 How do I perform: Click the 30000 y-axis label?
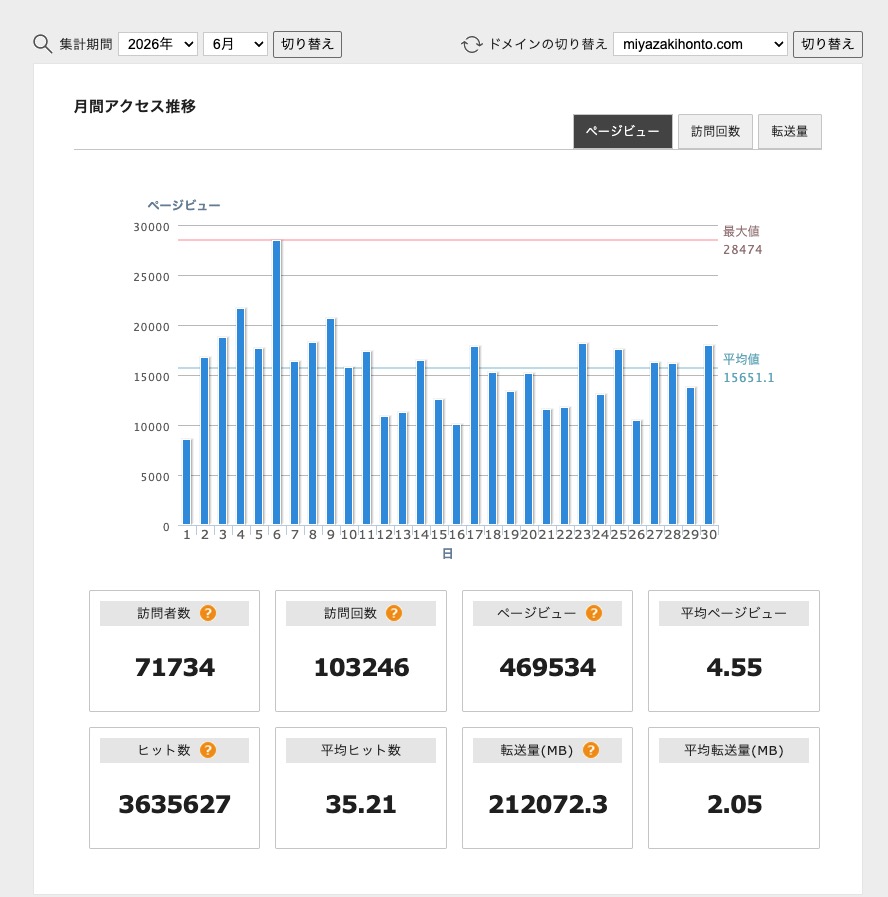(152, 227)
